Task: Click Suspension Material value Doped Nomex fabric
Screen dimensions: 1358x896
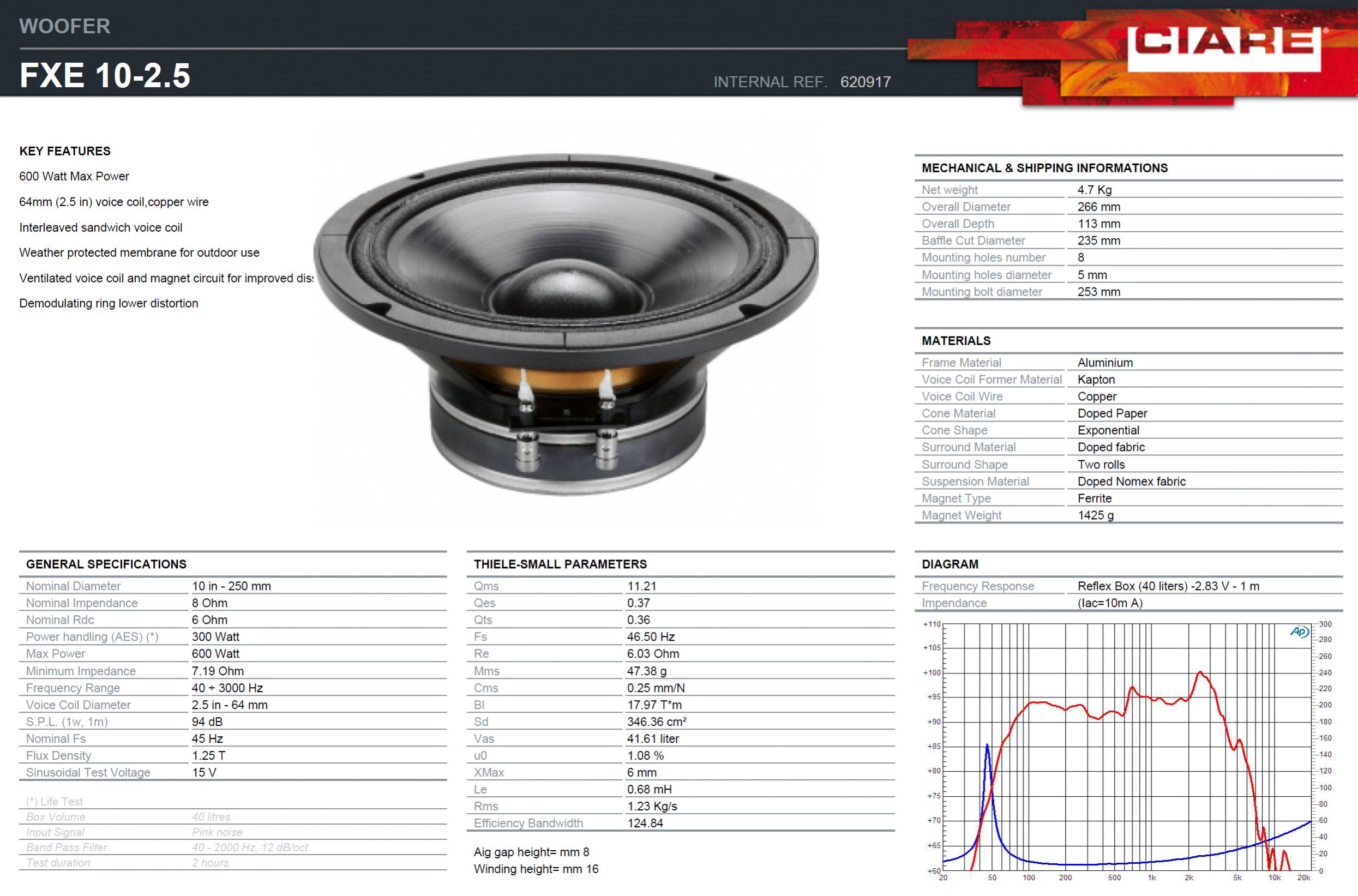Action: point(1131,481)
